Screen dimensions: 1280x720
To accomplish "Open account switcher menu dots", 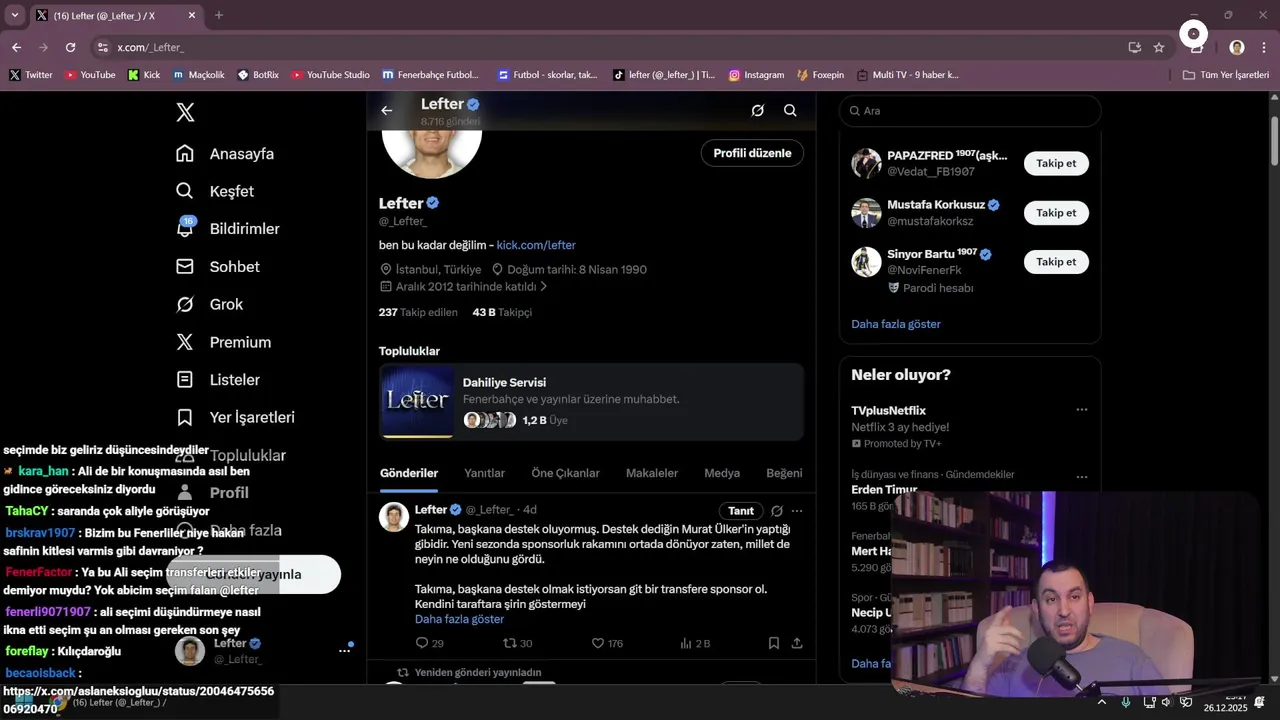I will [344, 650].
